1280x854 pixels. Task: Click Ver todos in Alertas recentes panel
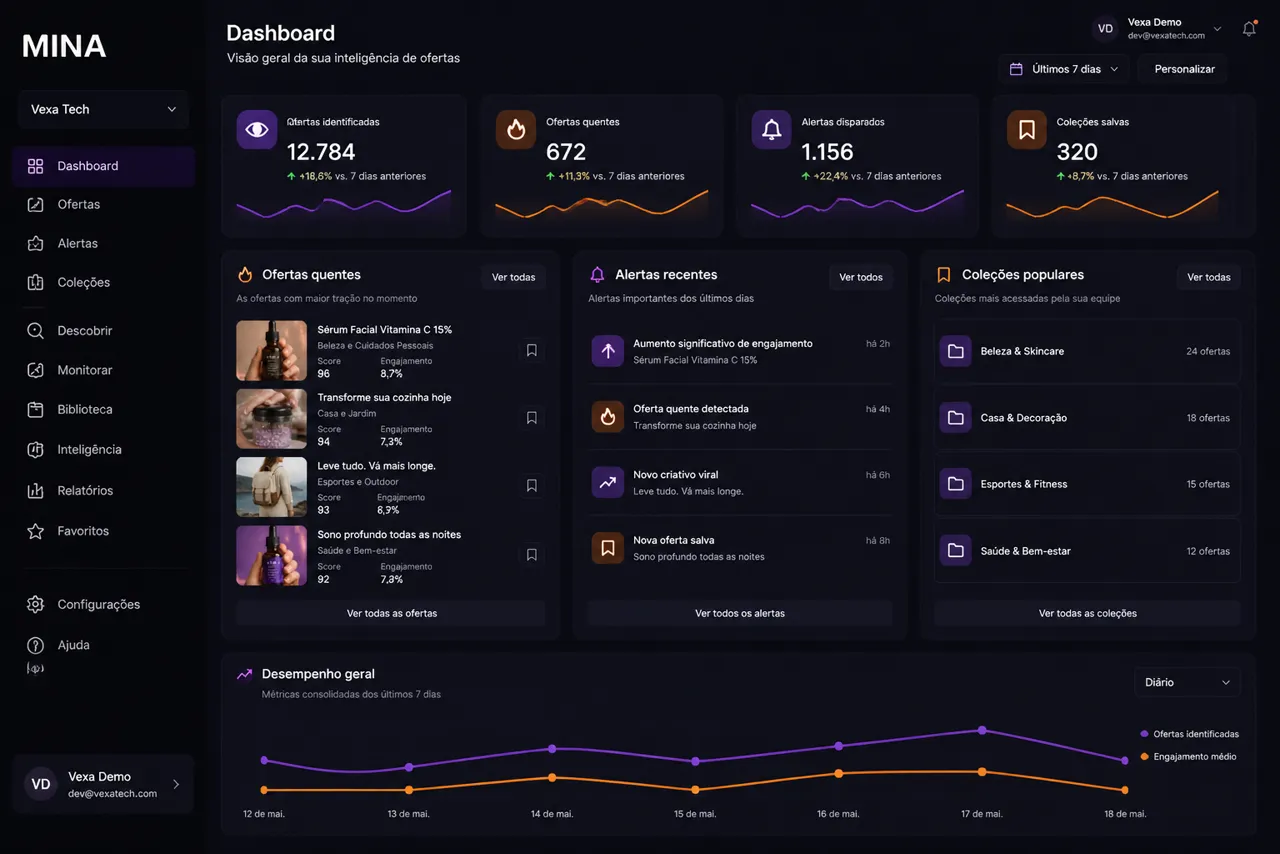(861, 277)
